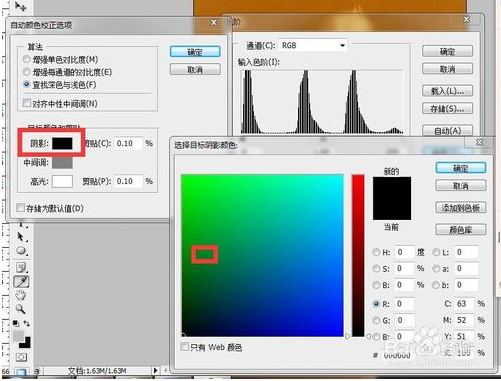
Task: Reset default foreground and background colors icon
Action: pos(16,323)
